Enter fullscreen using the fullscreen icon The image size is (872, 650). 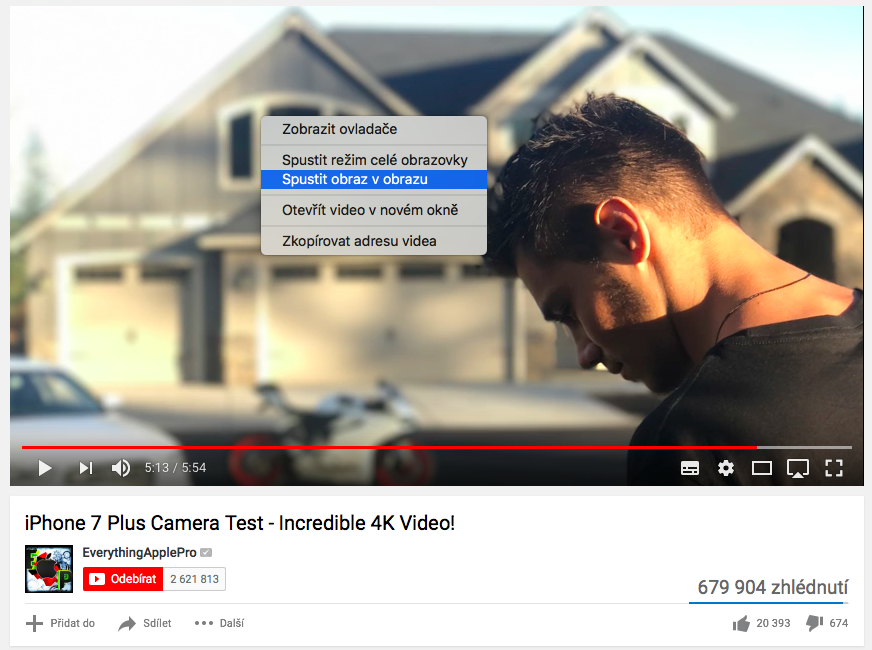point(834,468)
